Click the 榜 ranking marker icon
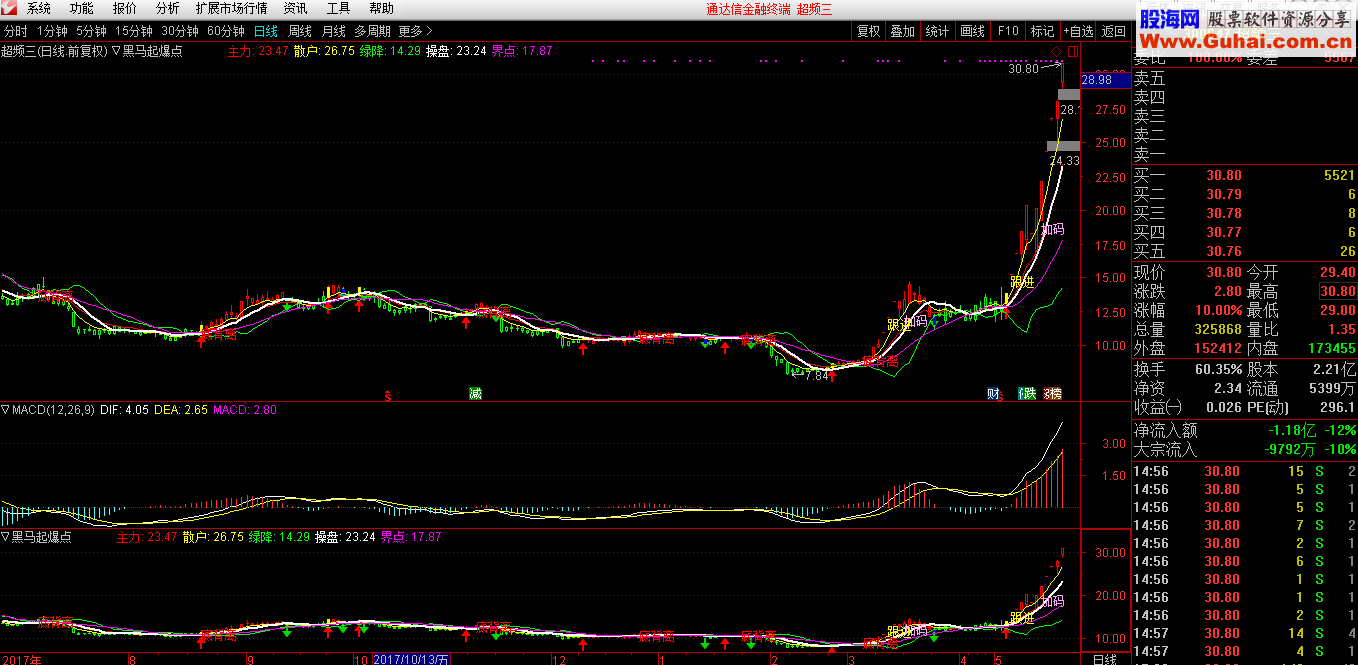This screenshot has width=1358, height=665. coord(1053,393)
